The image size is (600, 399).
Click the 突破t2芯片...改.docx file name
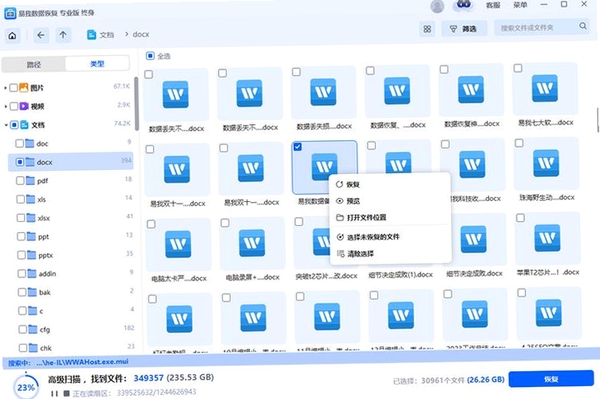pyautogui.click(x=326, y=276)
